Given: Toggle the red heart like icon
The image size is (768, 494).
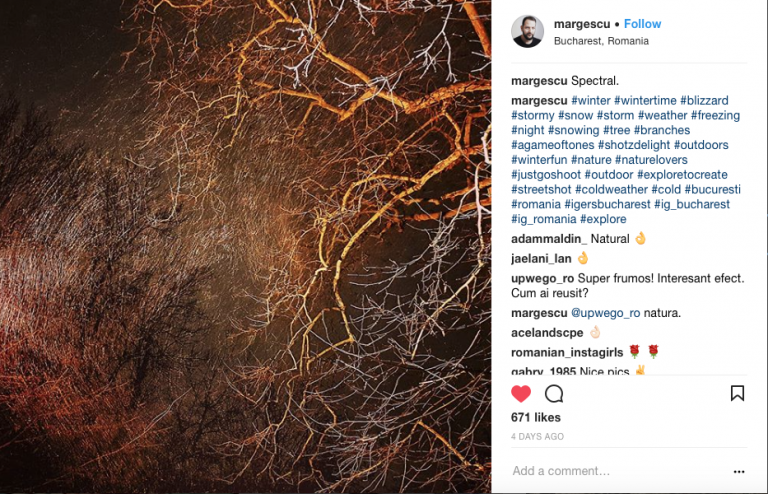Looking at the screenshot, I should click(x=521, y=394).
